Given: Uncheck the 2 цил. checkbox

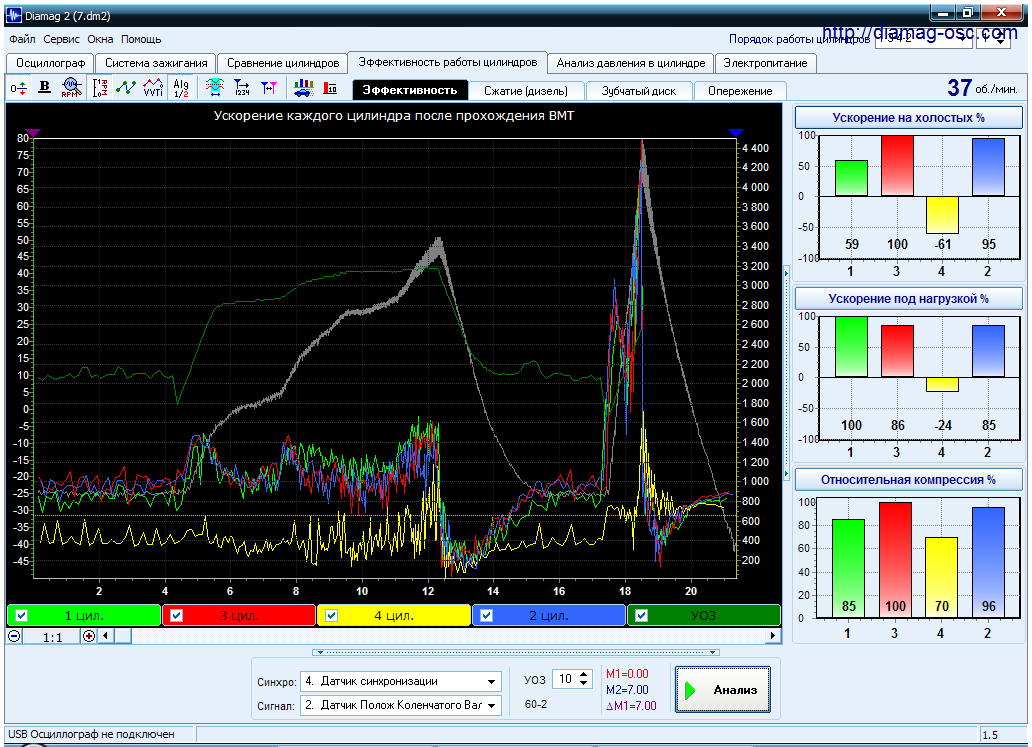Looking at the screenshot, I should click(486, 615).
